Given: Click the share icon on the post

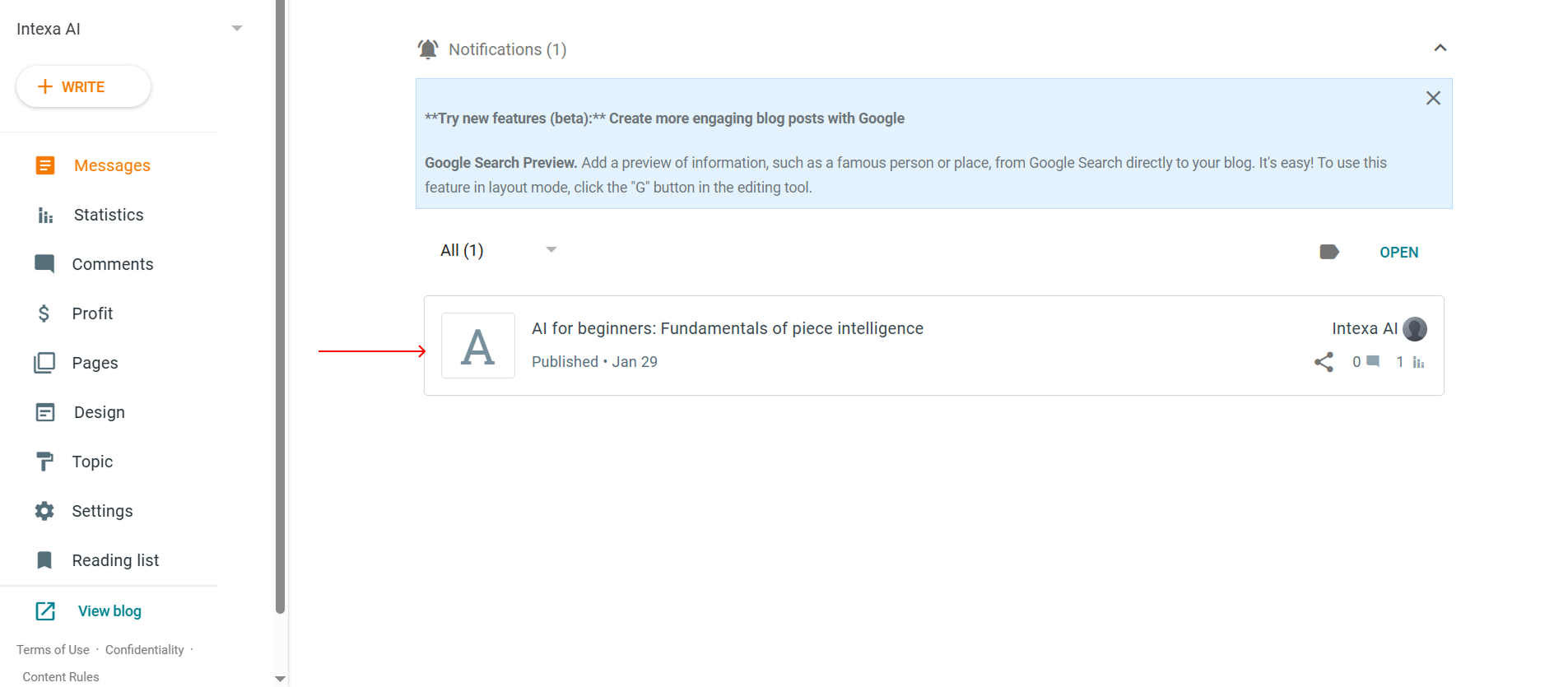Looking at the screenshot, I should point(1324,362).
